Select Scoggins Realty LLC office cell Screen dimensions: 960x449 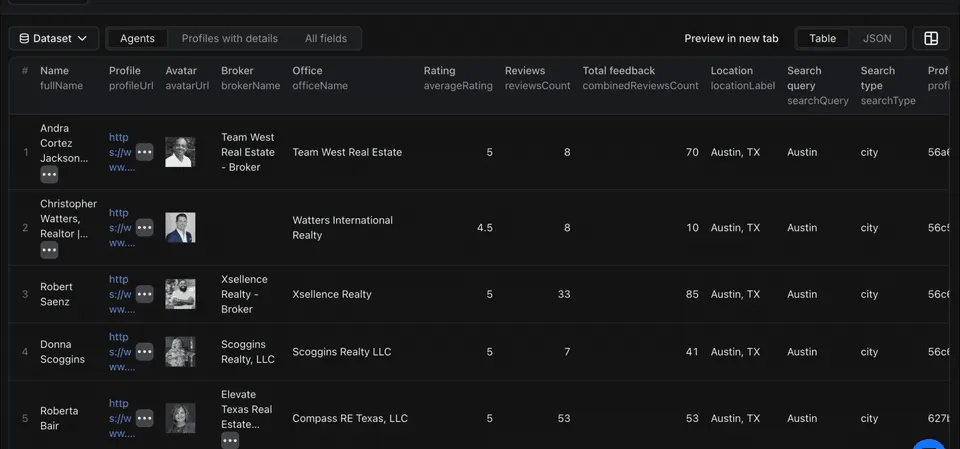tap(342, 352)
